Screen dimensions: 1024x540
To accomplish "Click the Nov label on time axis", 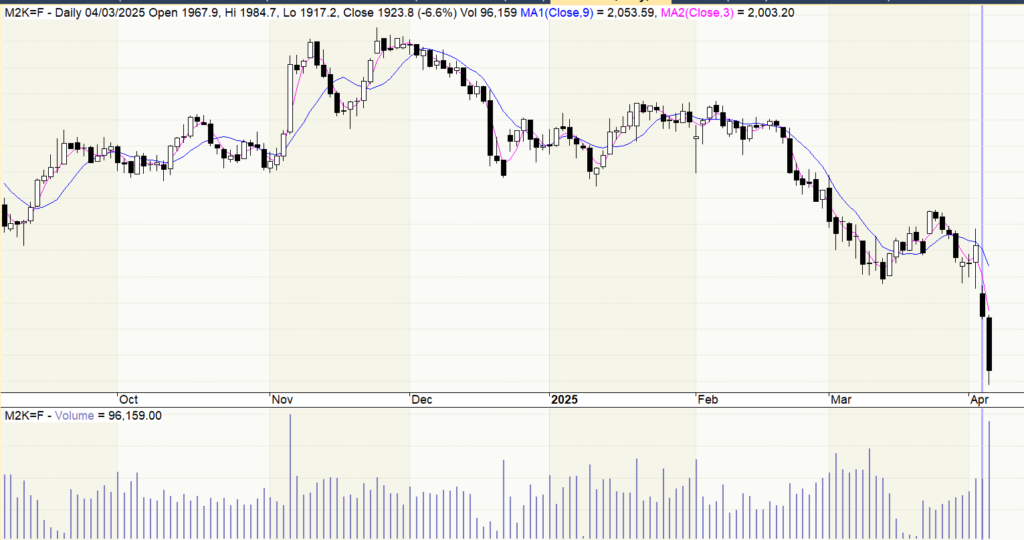I will [282, 400].
